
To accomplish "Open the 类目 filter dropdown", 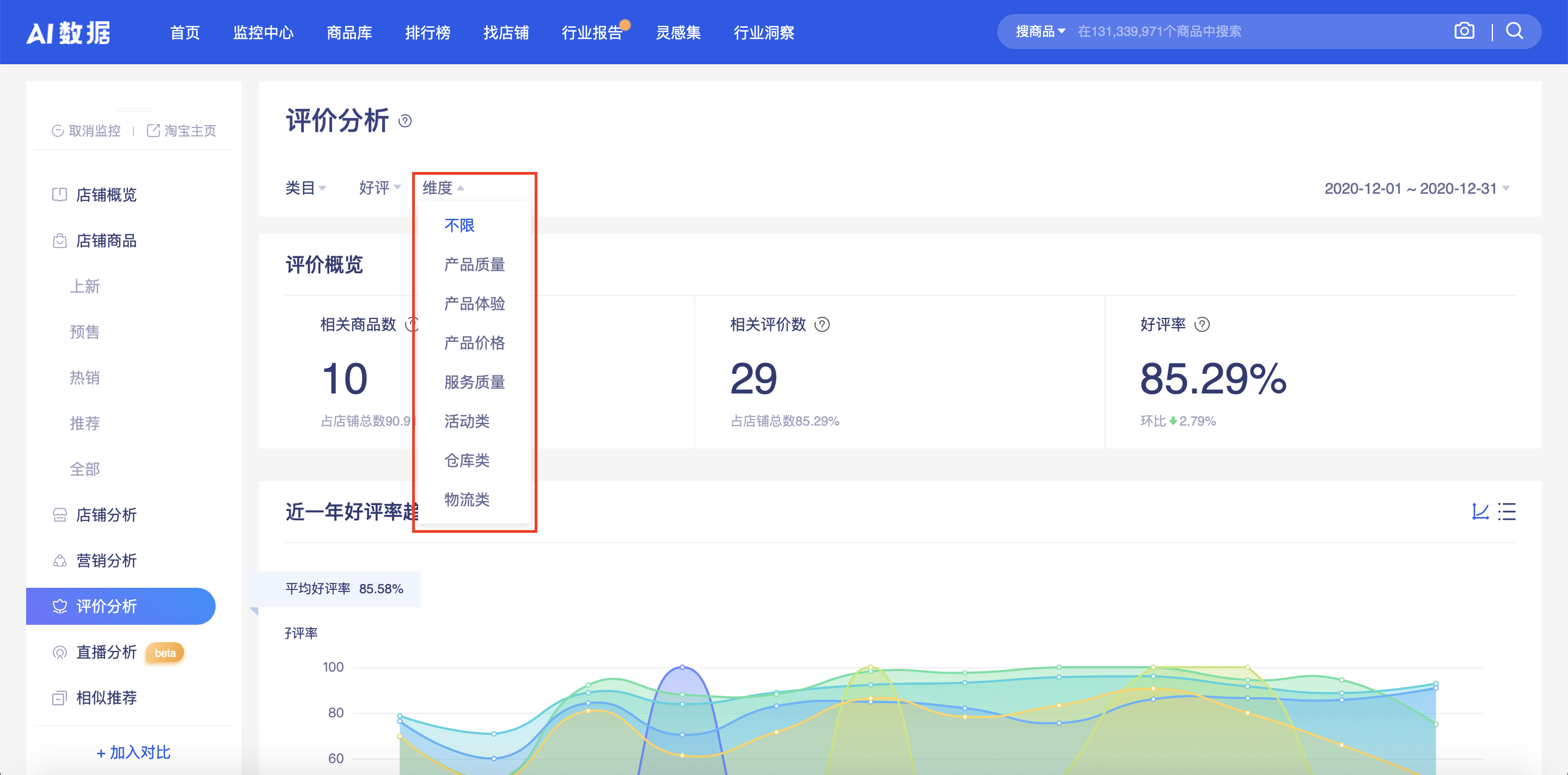I will point(306,188).
